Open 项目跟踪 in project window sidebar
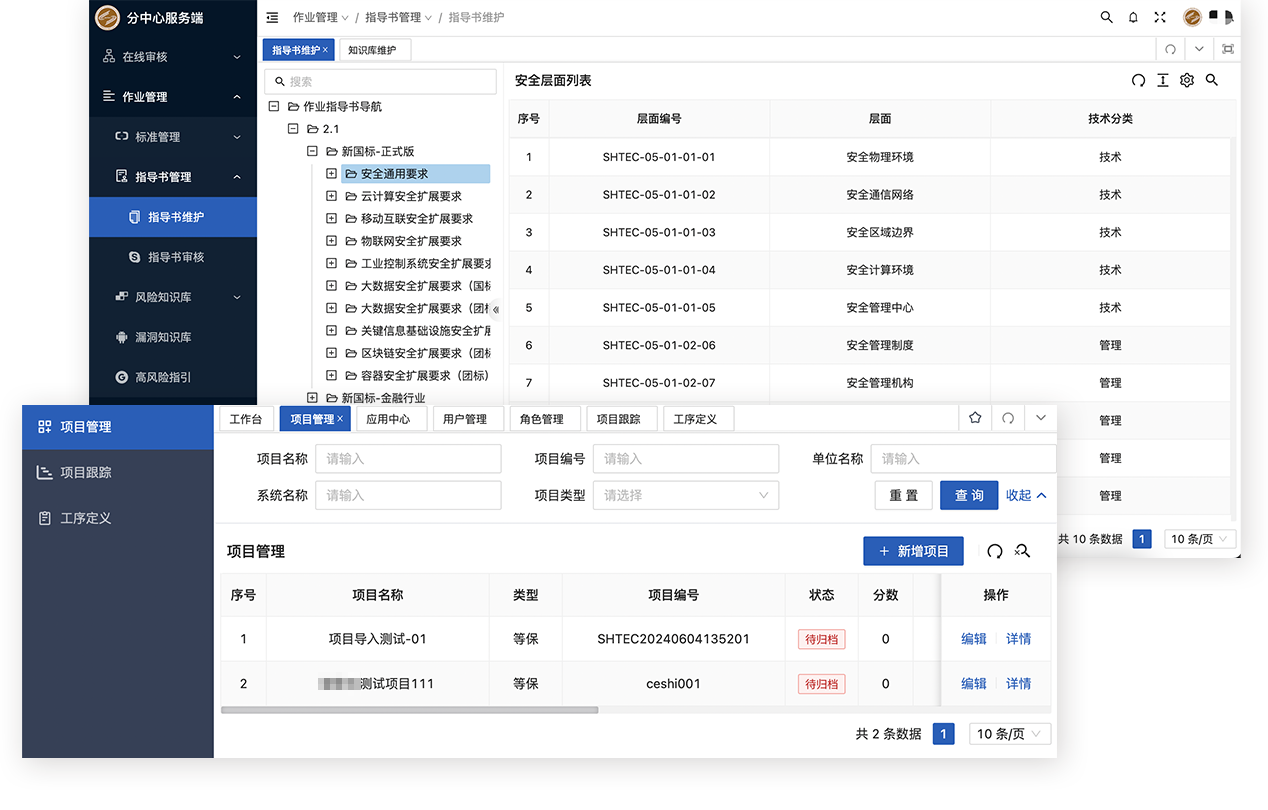The height and width of the screenshot is (810, 1268). click(x=118, y=472)
